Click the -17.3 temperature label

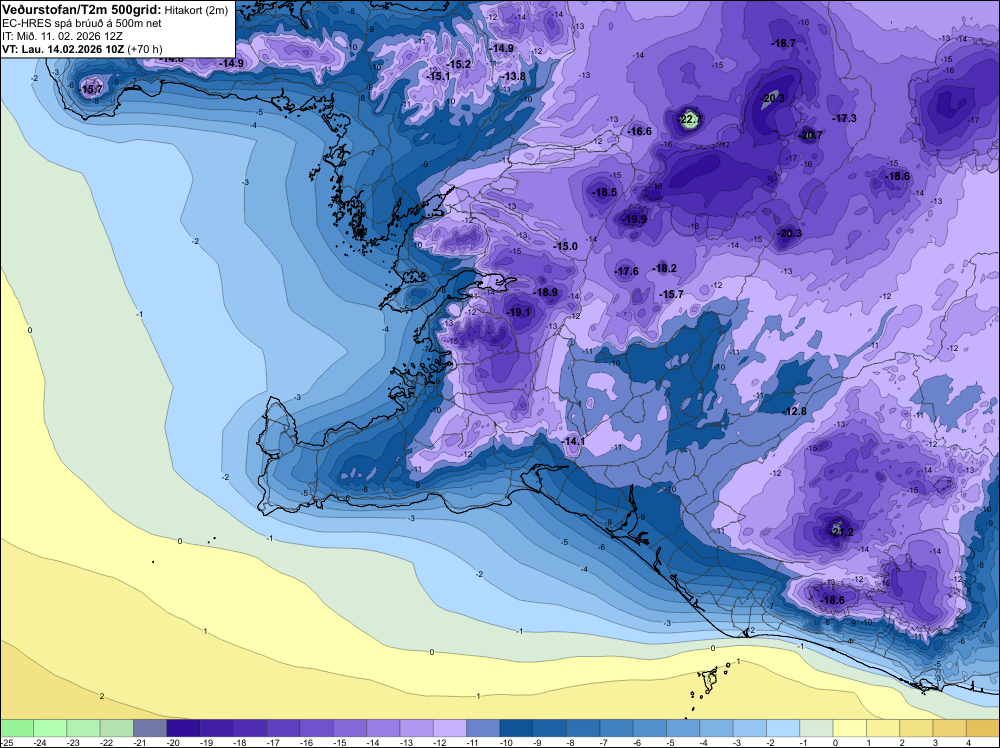[844, 119]
